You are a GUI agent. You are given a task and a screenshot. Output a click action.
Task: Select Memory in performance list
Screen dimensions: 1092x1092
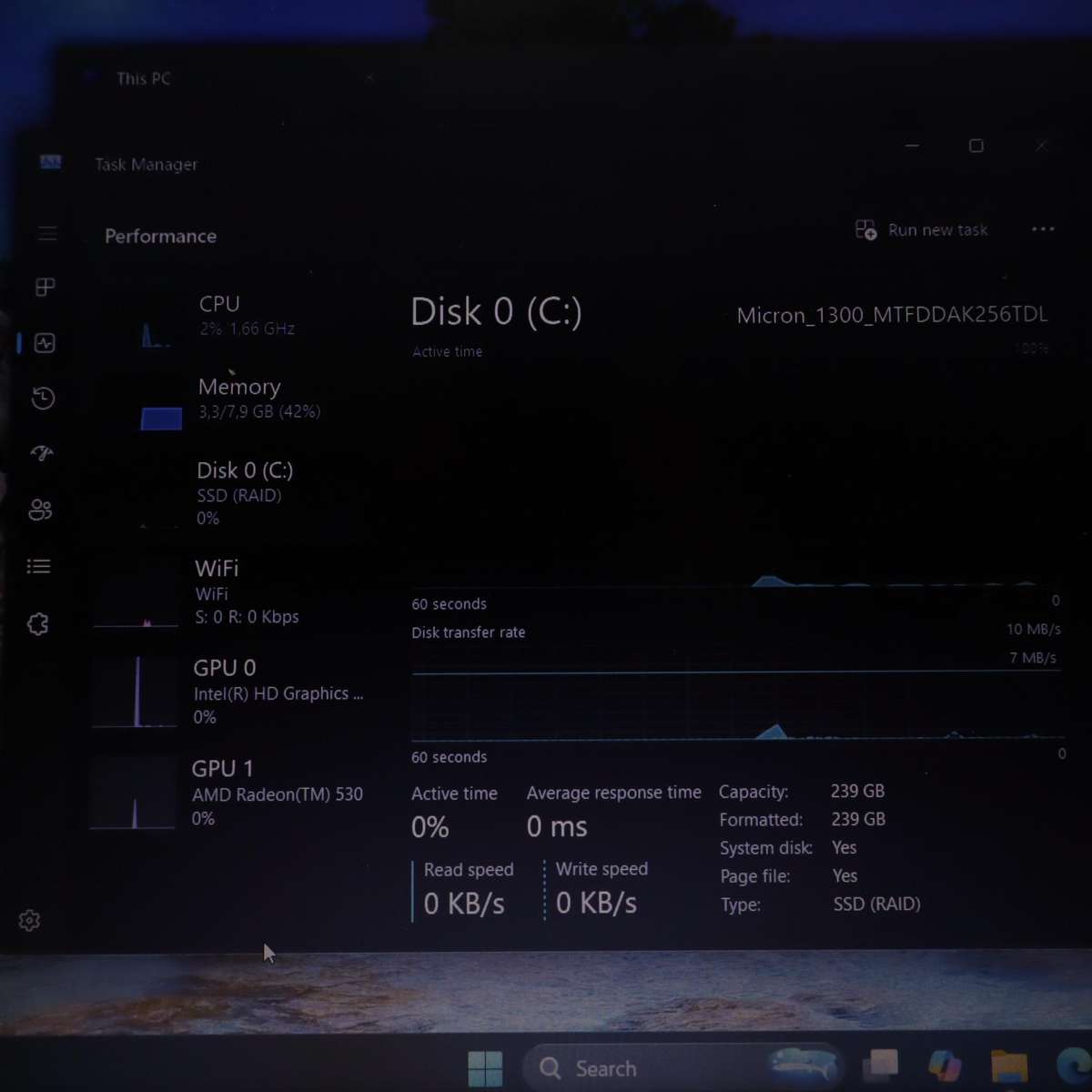[237, 399]
